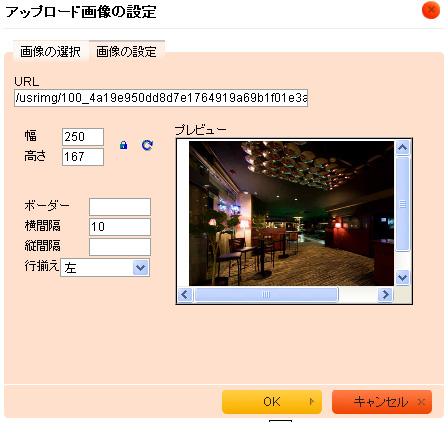This screenshot has height=422, width=448.
Task: Focus the URL input field
Action: pos(161,98)
